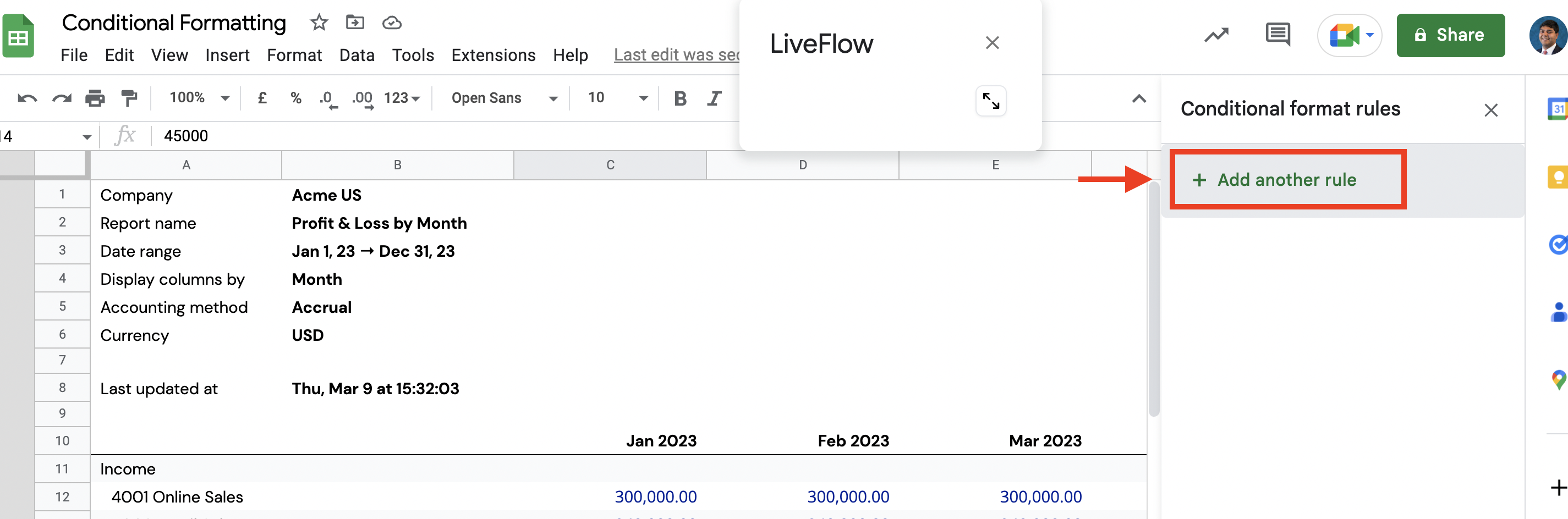Open the comment history icon

[1278, 35]
